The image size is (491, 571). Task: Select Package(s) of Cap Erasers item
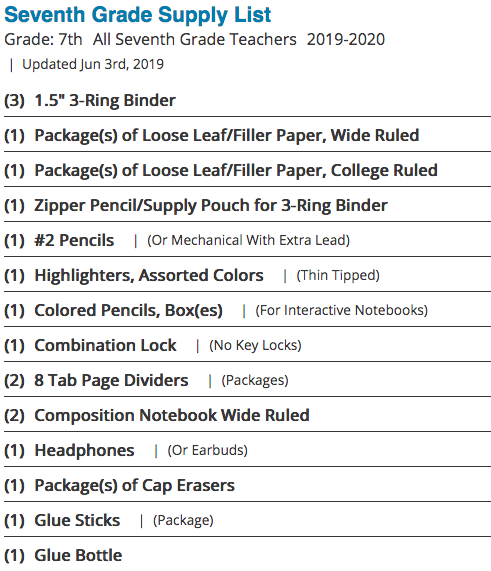(x=134, y=485)
